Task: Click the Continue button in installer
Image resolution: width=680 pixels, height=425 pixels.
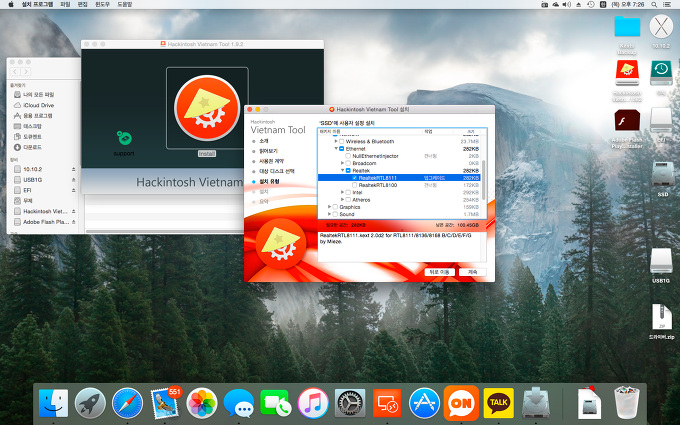Action: [x=472, y=272]
